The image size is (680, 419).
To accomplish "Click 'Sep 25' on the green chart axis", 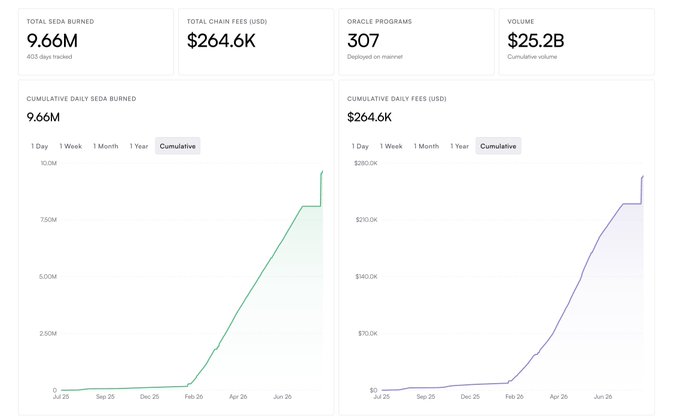I will tap(105, 397).
